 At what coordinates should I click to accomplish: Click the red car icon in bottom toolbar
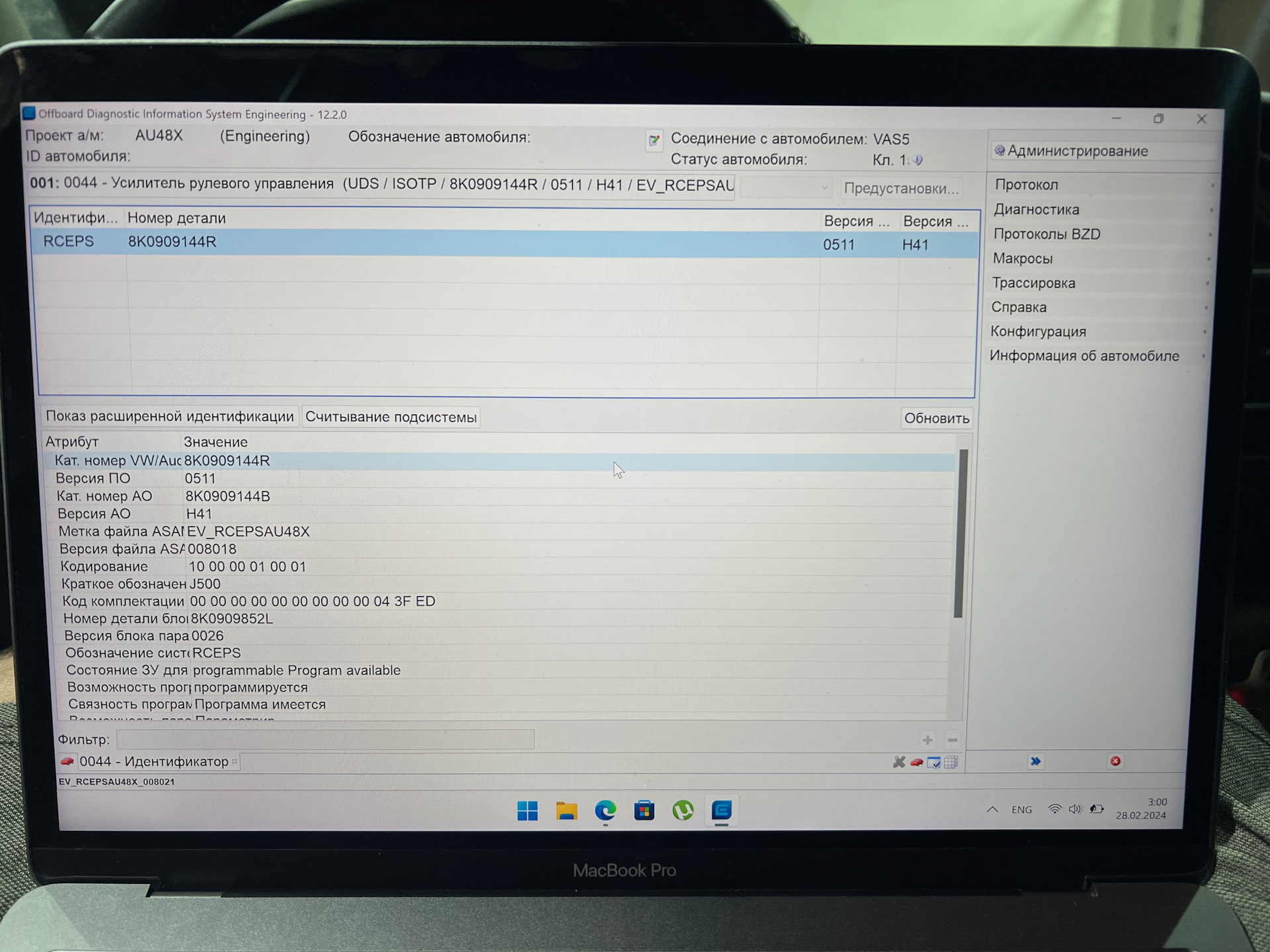916,762
